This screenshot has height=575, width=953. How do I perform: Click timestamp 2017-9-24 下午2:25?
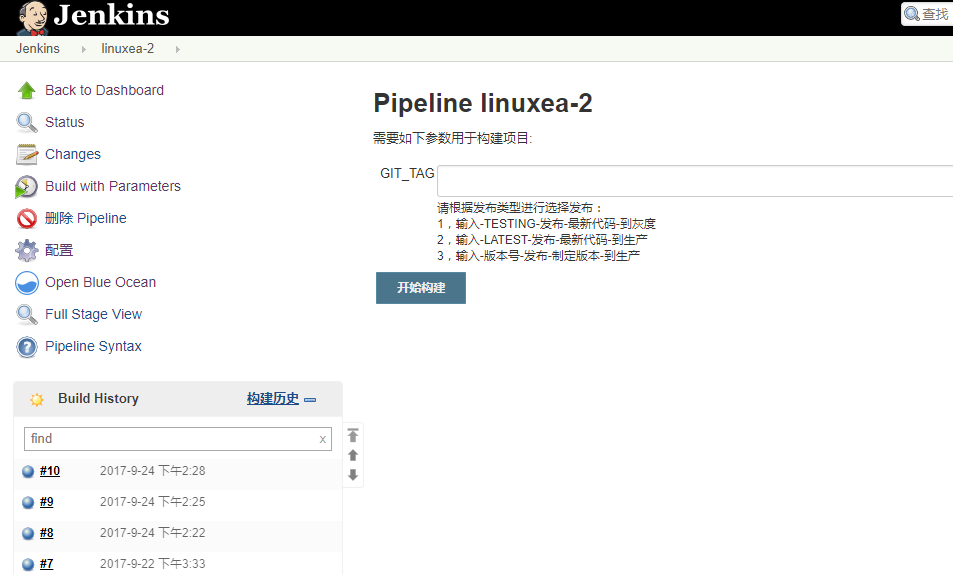pos(153,502)
